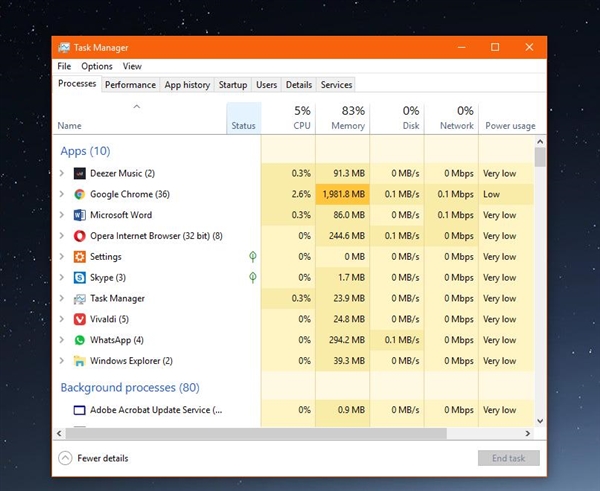Collapse view with Fewer details
Viewport: 600px width, 491px height.
(94, 458)
